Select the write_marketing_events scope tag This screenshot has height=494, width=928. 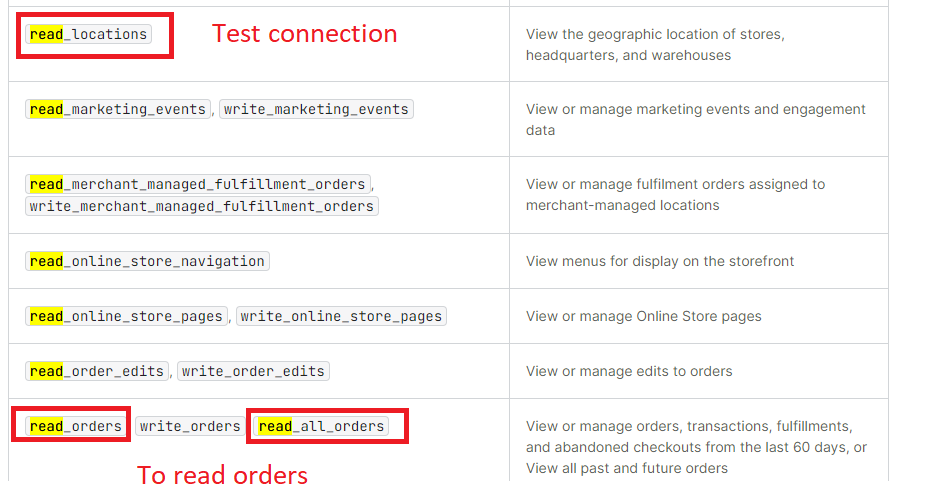pos(316,109)
